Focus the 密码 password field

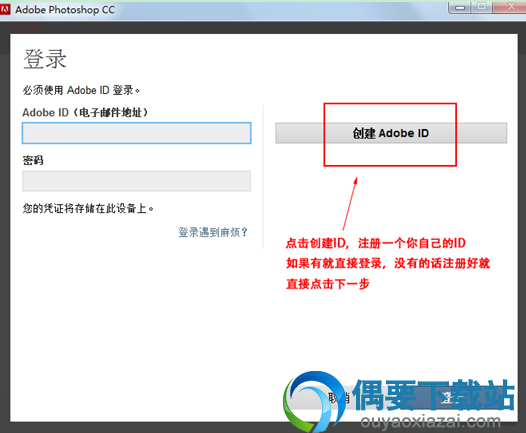coord(137,181)
